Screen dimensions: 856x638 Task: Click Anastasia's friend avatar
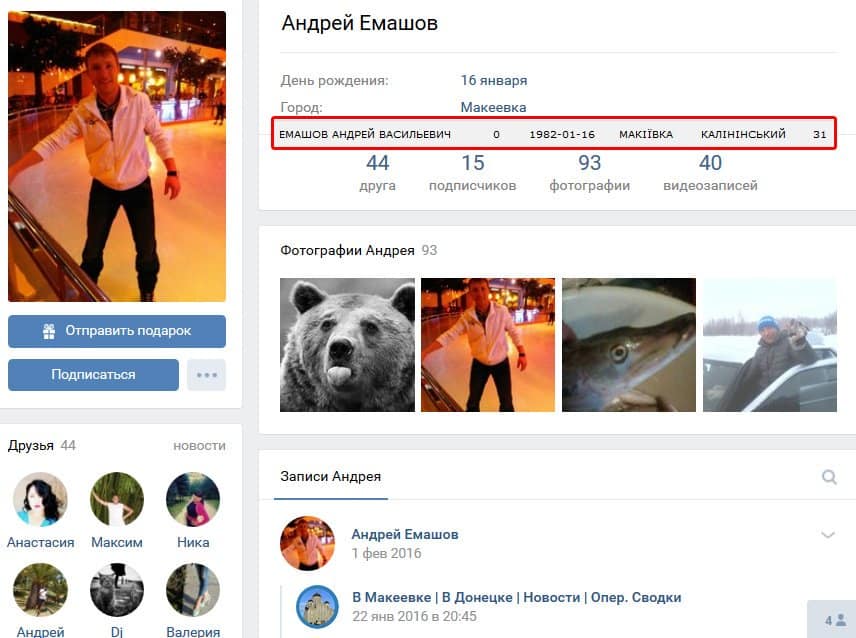pos(40,500)
